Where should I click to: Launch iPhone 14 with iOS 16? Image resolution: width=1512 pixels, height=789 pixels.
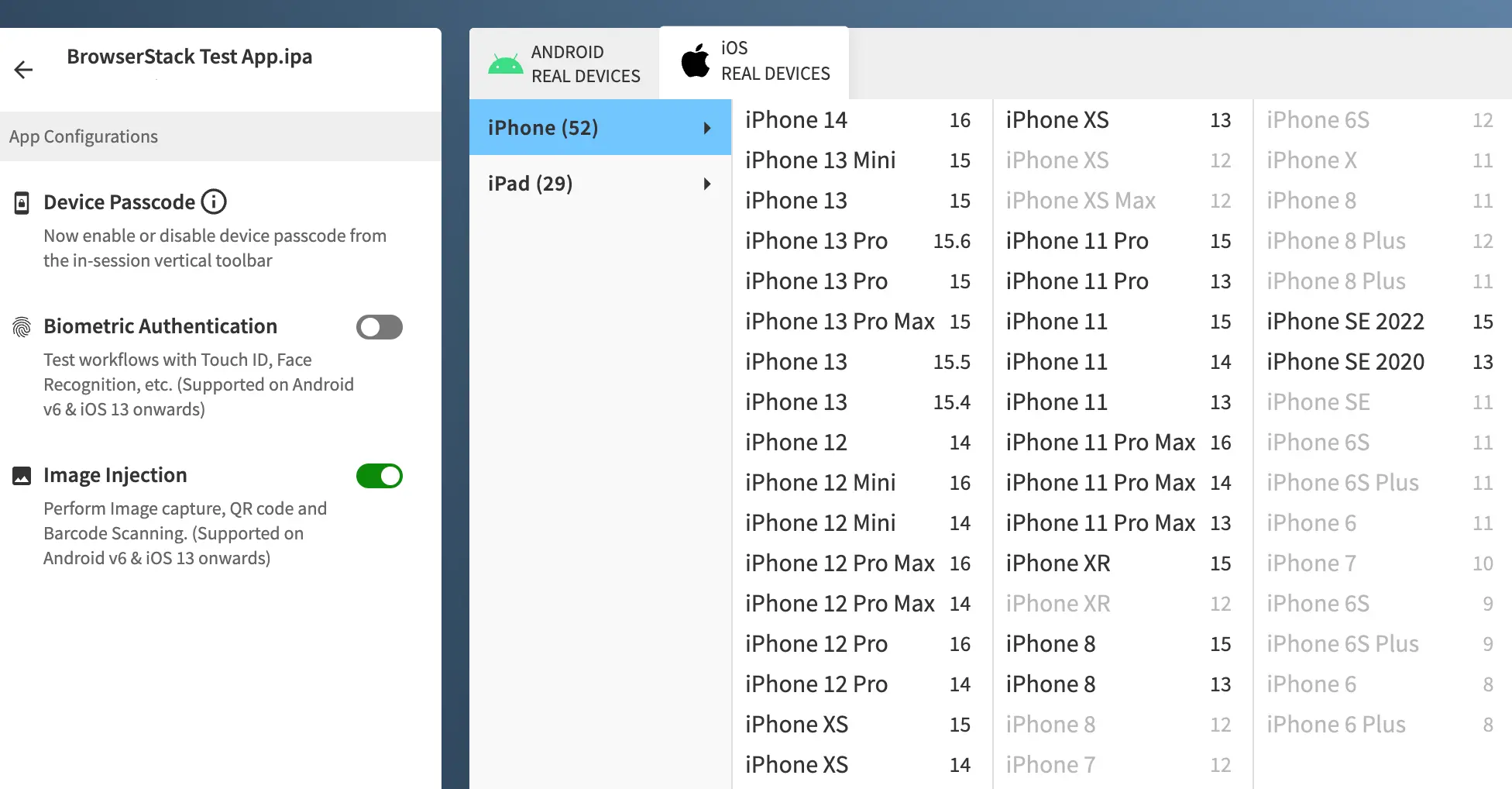[x=857, y=120]
